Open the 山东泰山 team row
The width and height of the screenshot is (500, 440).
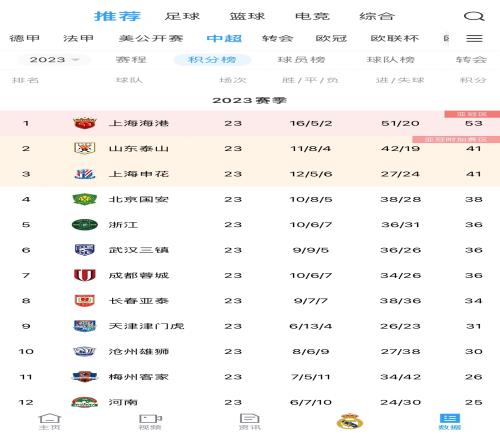(x=250, y=148)
